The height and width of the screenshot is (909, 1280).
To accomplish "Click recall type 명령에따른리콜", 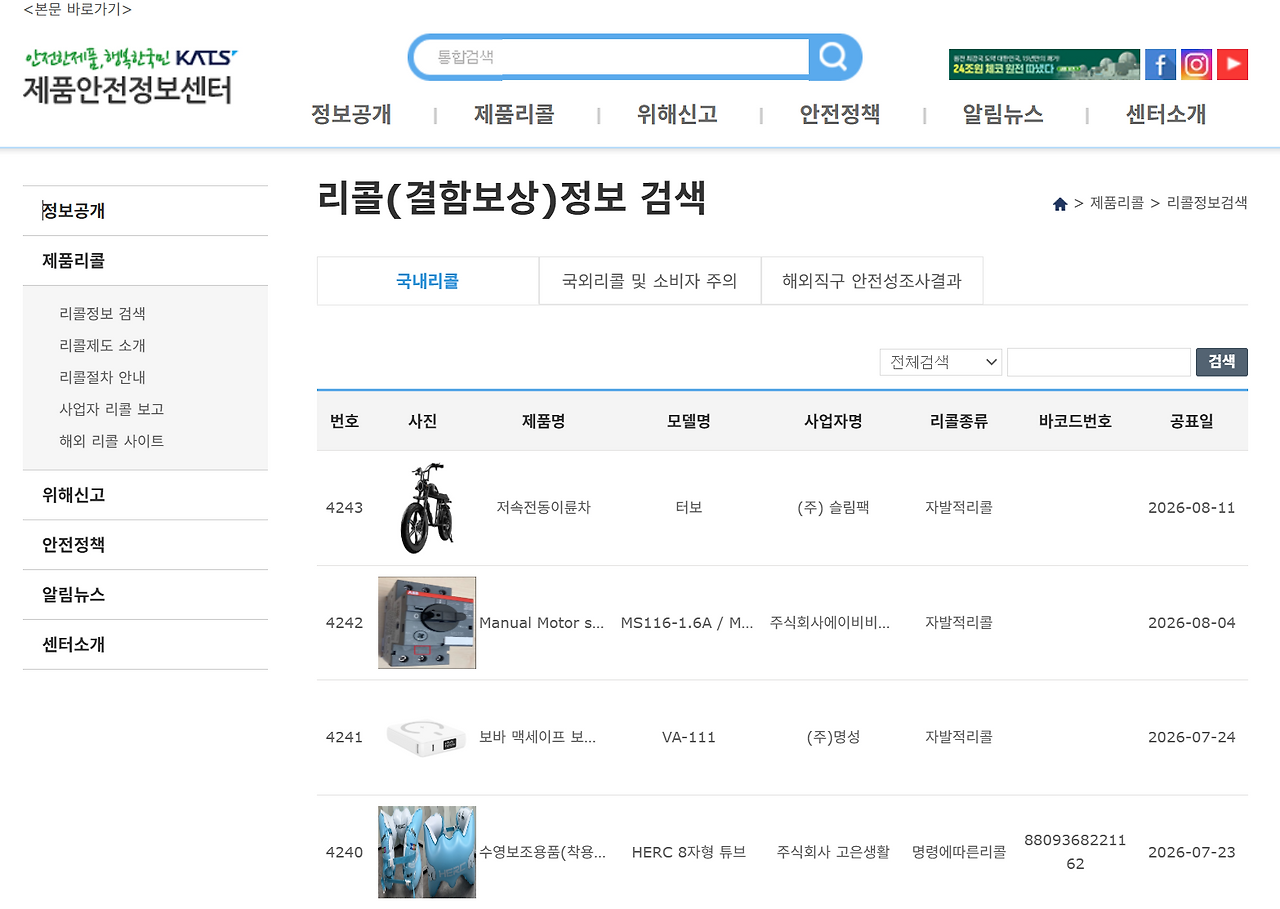I will click(959, 853).
